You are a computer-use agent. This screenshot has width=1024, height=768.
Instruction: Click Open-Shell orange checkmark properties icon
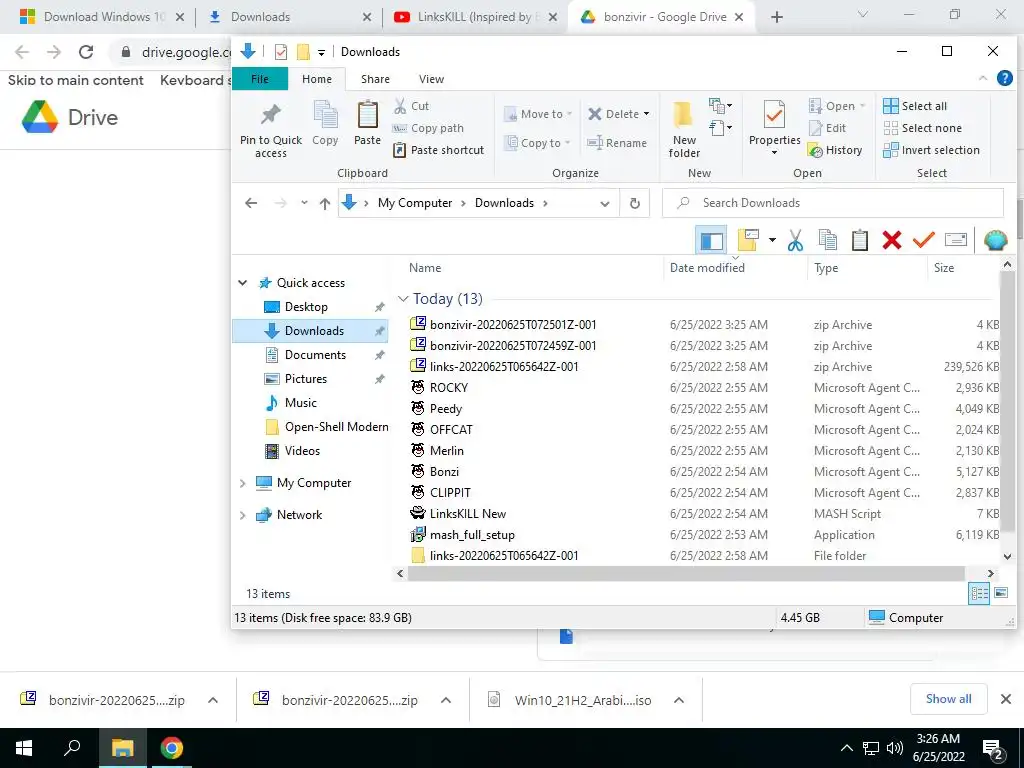[x=923, y=240]
